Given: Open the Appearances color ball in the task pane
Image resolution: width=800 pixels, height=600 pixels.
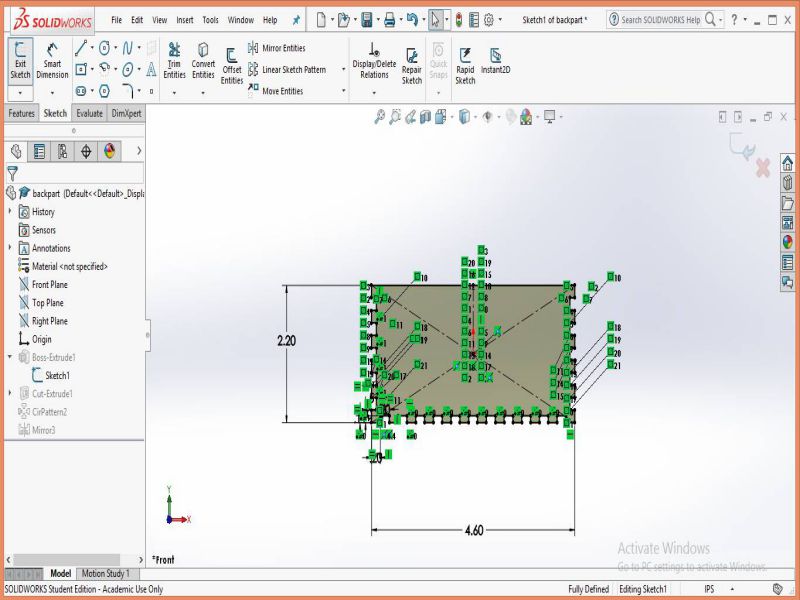Looking at the screenshot, I should click(x=787, y=242).
